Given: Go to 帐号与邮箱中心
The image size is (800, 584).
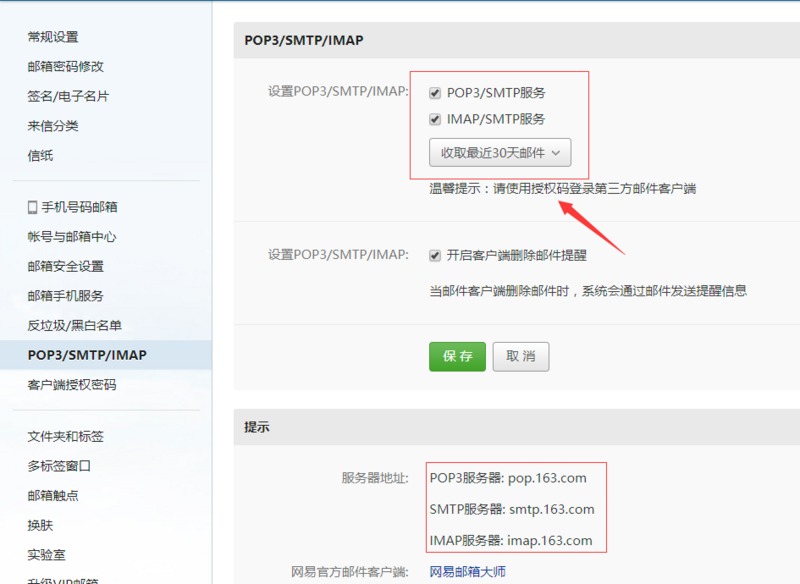Looking at the screenshot, I should 72,237.
